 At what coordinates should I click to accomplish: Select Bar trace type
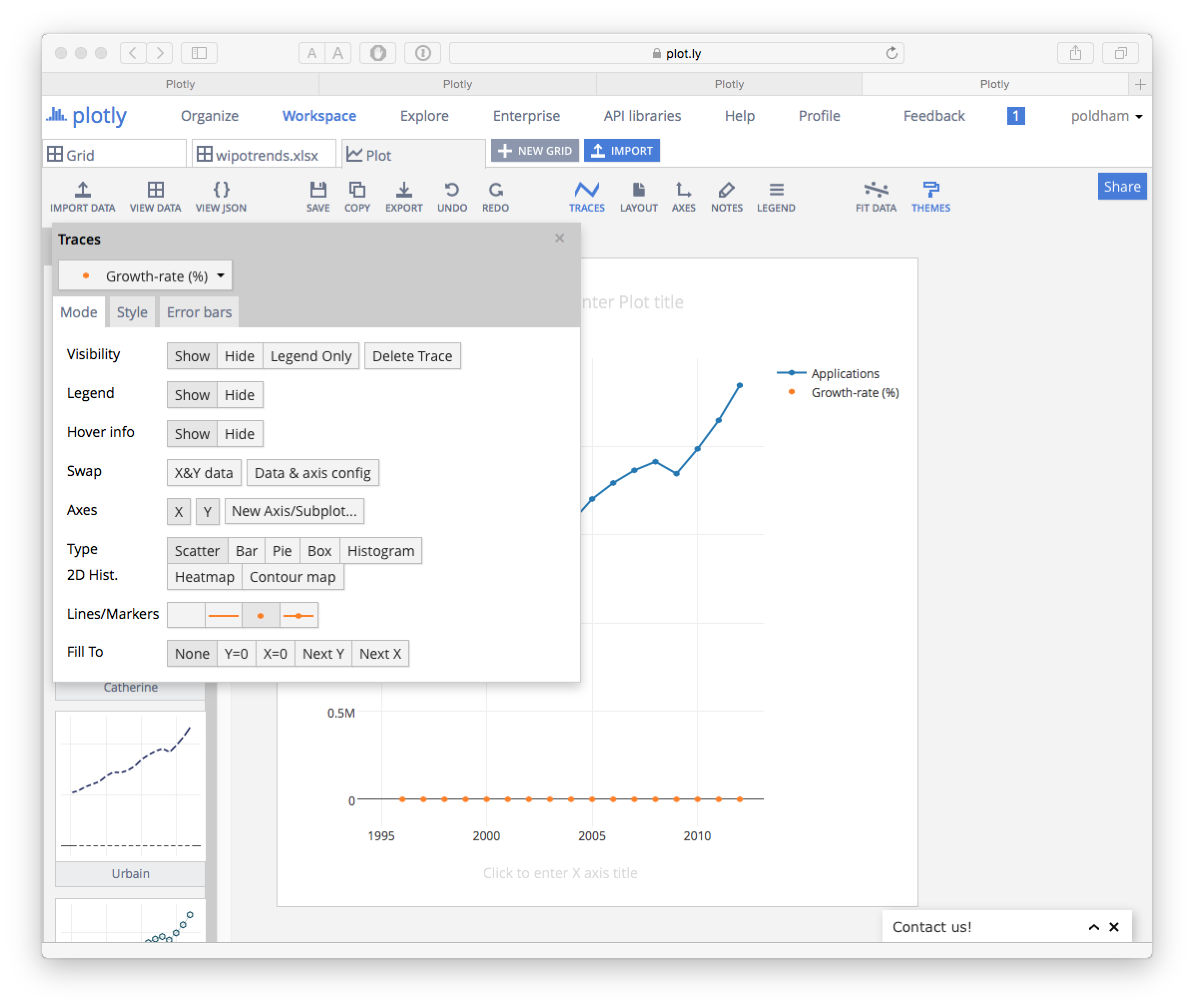pyautogui.click(x=247, y=550)
